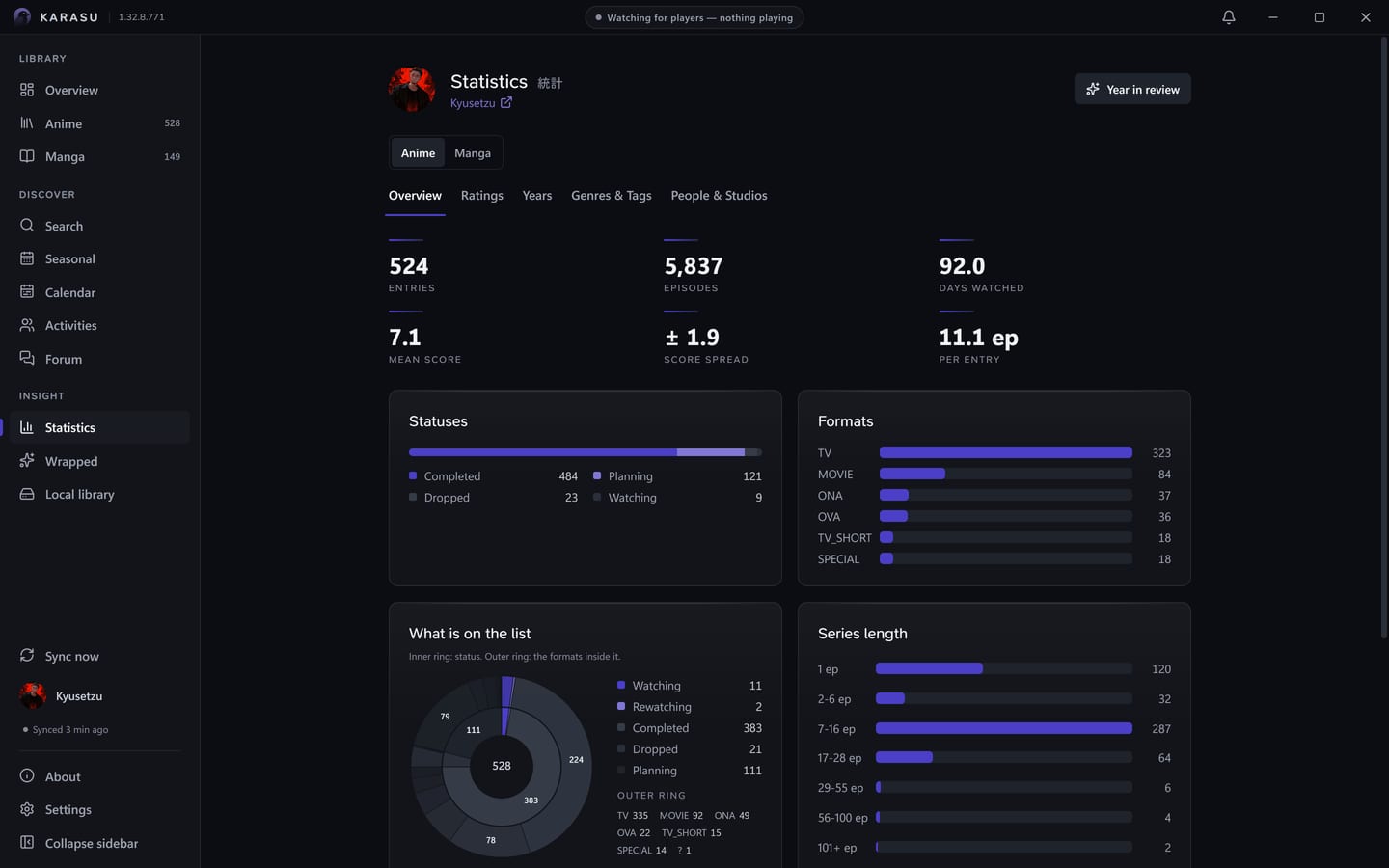Open the About info icon
The width and height of the screenshot is (1389, 868).
27,776
